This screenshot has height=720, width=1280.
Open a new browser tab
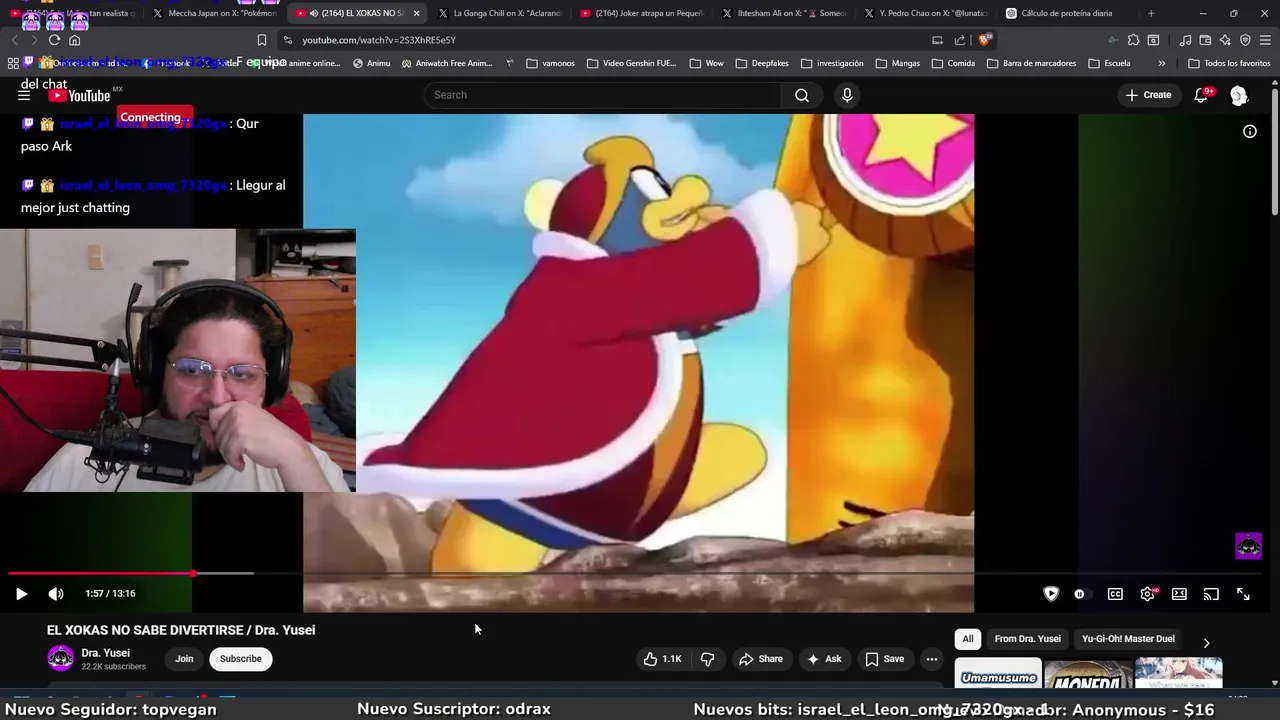[1151, 13]
